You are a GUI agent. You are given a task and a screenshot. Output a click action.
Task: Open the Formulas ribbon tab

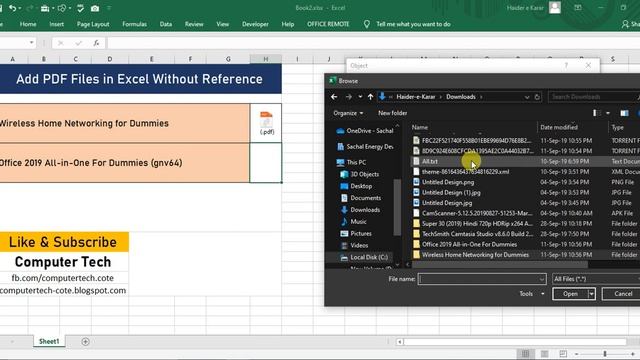coord(134,24)
